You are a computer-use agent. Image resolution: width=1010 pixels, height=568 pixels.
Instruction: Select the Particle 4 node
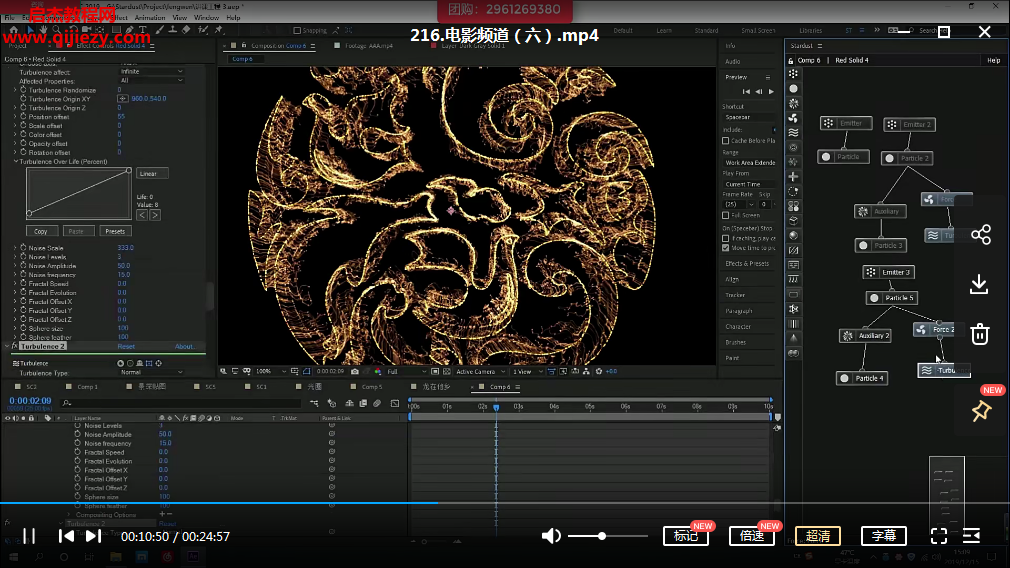(x=862, y=378)
